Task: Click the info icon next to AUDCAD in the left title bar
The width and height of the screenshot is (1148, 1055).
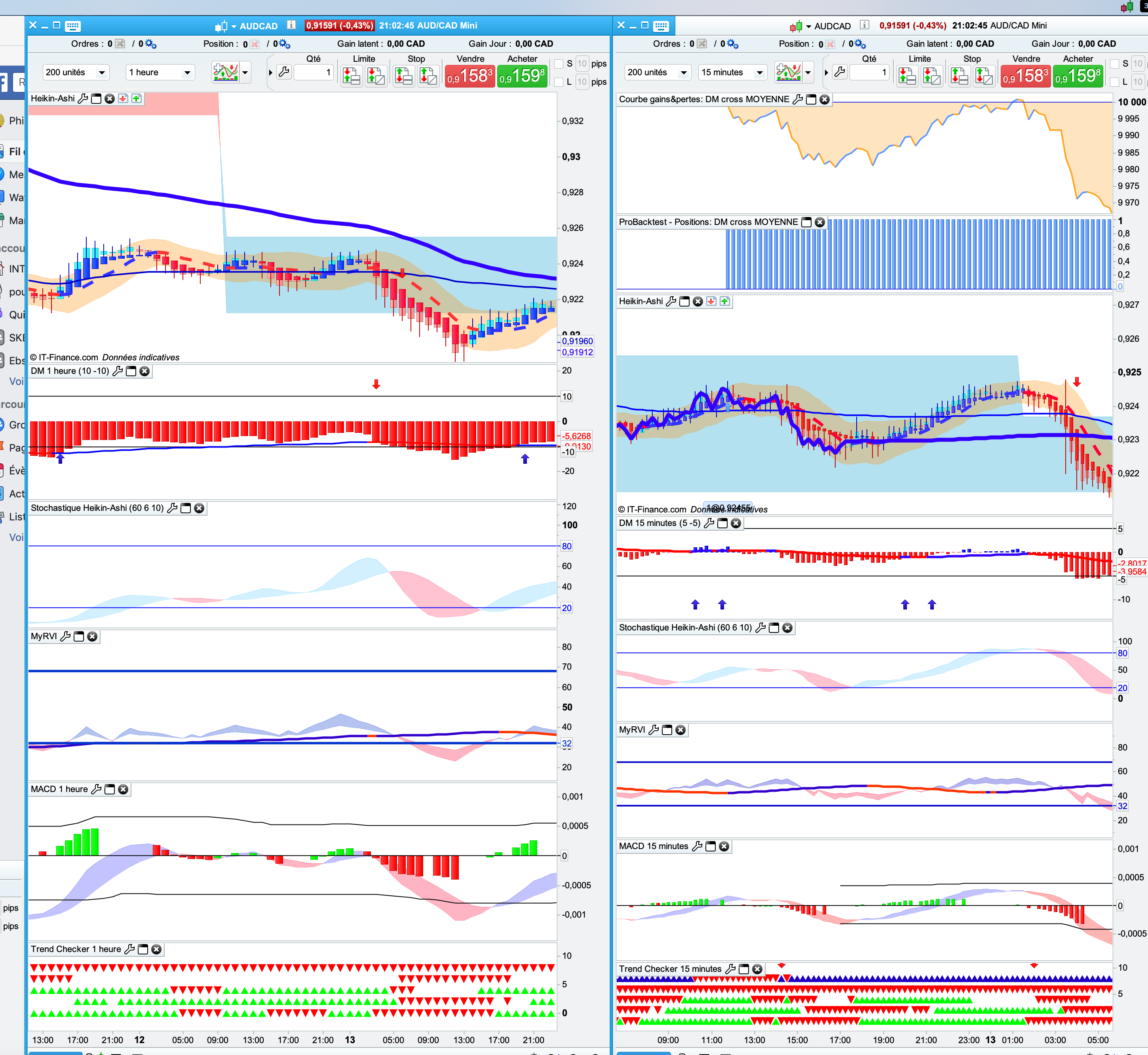Action: click(x=291, y=25)
